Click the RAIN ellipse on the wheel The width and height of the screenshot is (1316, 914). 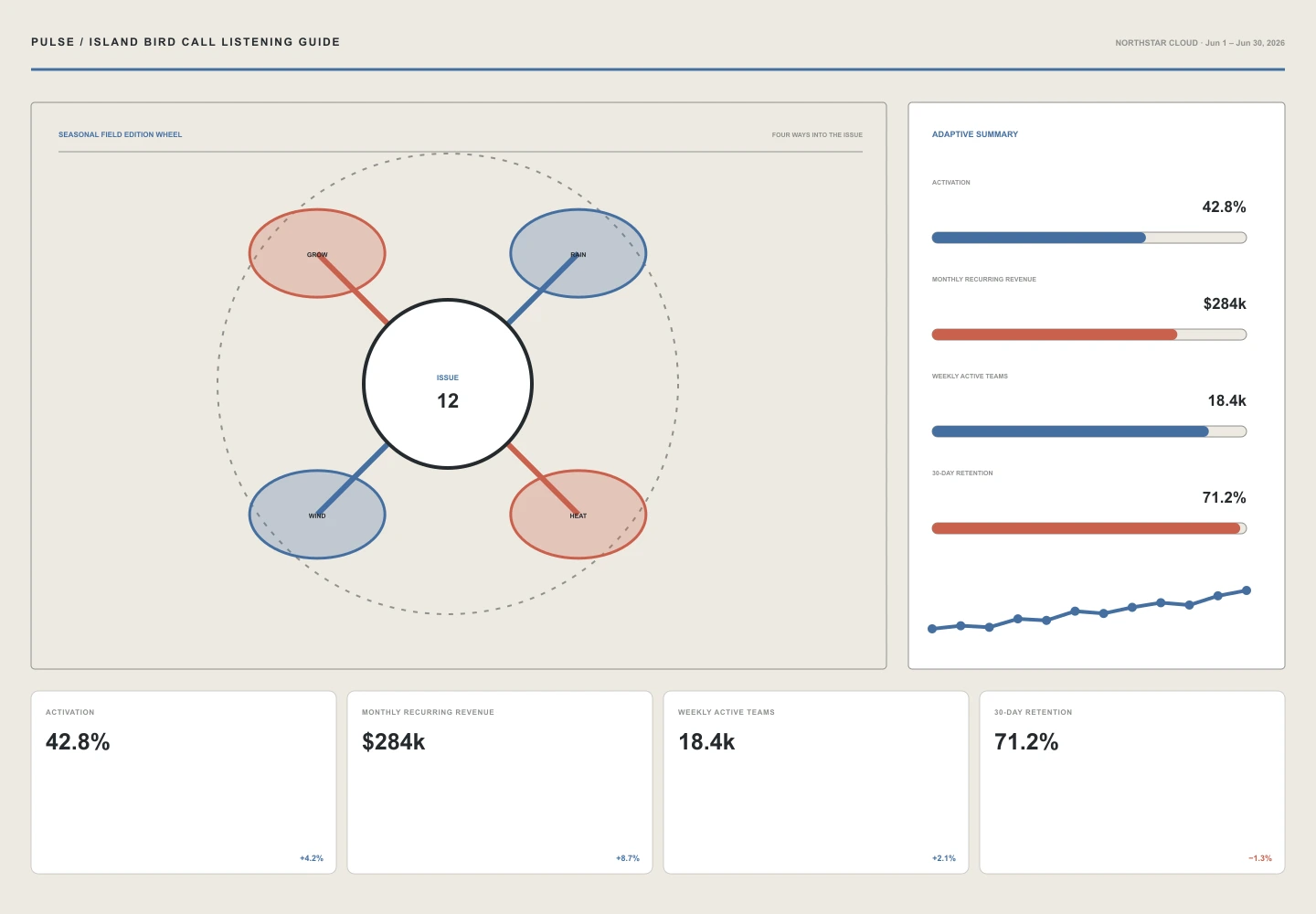(578, 253)
